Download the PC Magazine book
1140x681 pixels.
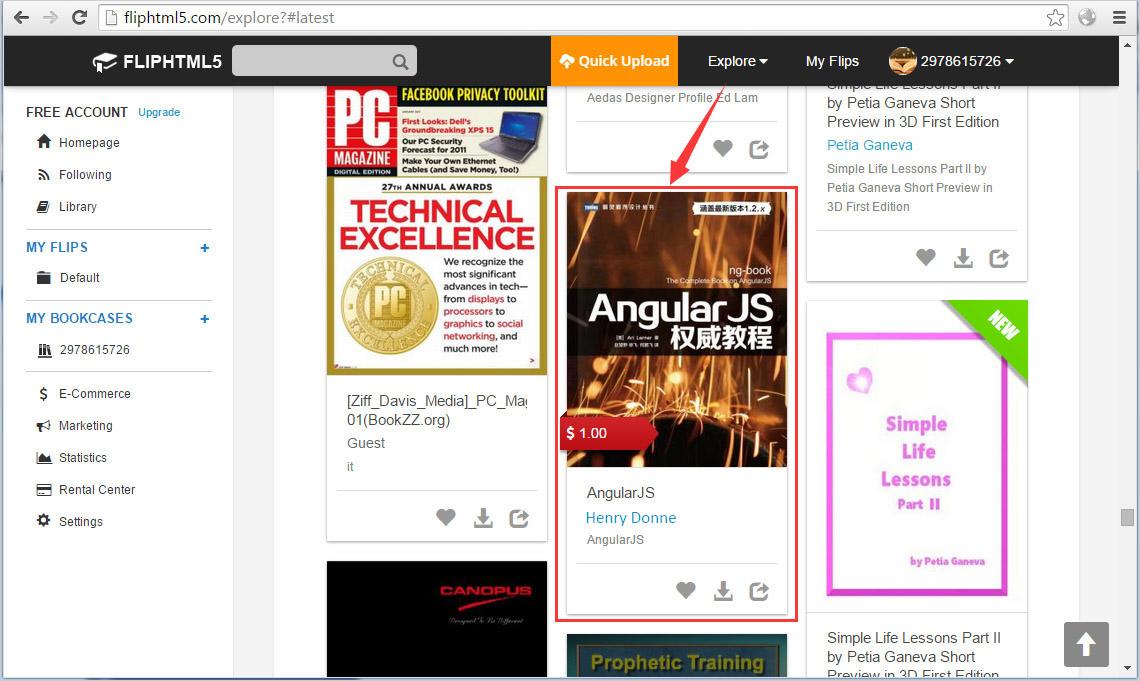(x=483, y=518)
